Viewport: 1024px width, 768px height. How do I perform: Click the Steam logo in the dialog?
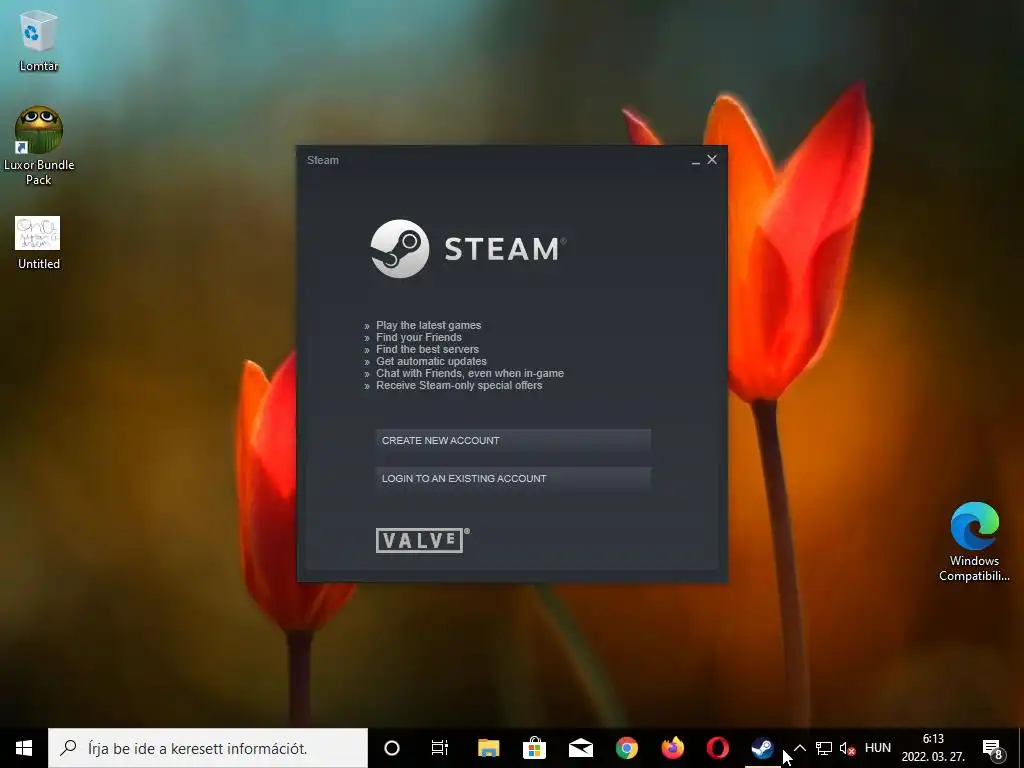click(x=468, y=249)
